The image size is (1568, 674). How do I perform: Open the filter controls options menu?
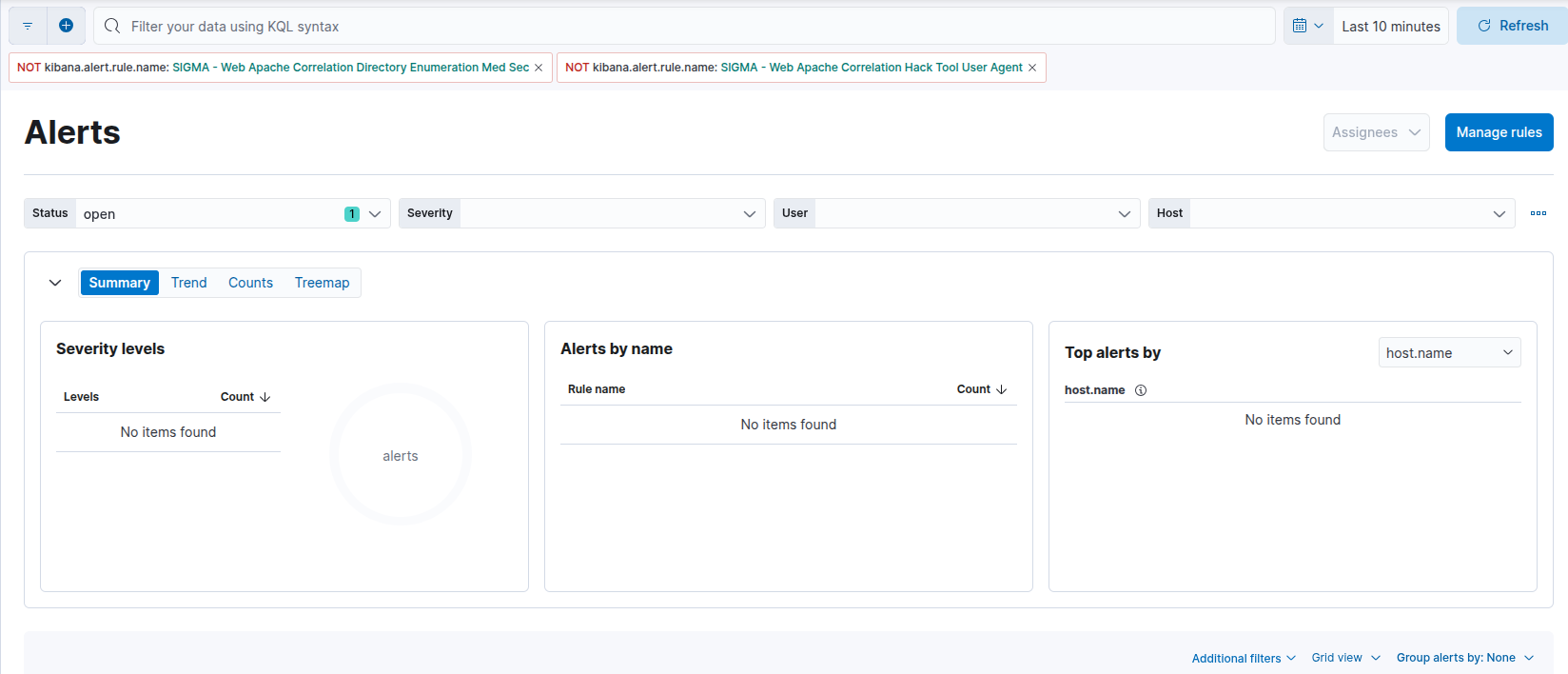pos(1538,213)
